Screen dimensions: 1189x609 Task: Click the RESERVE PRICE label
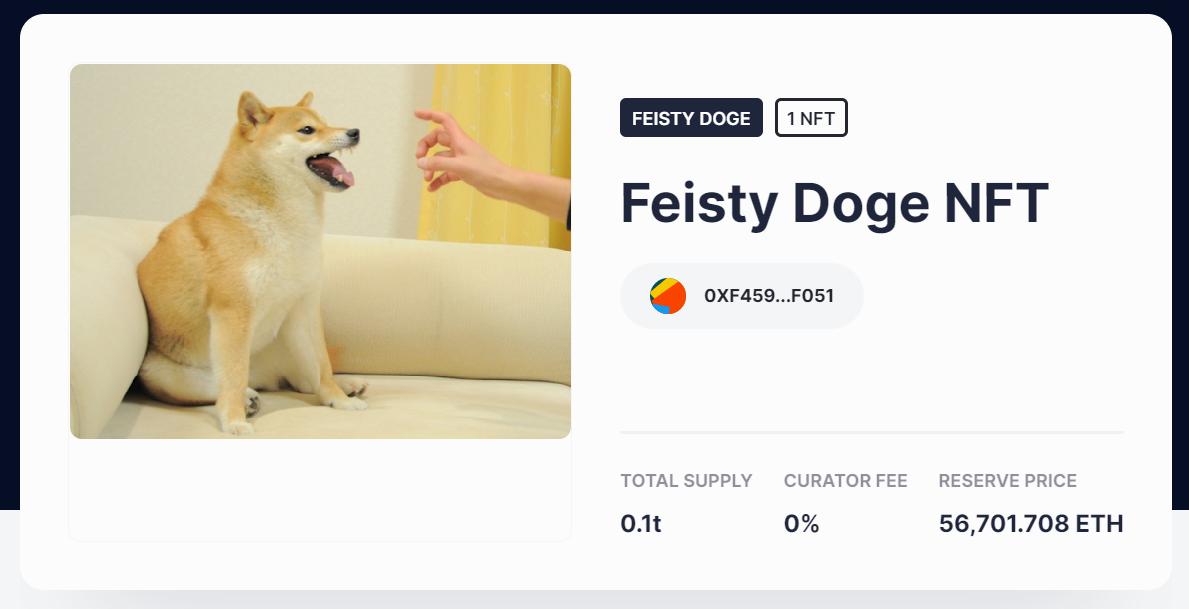pyautogui.click(x=1008, y=481)
